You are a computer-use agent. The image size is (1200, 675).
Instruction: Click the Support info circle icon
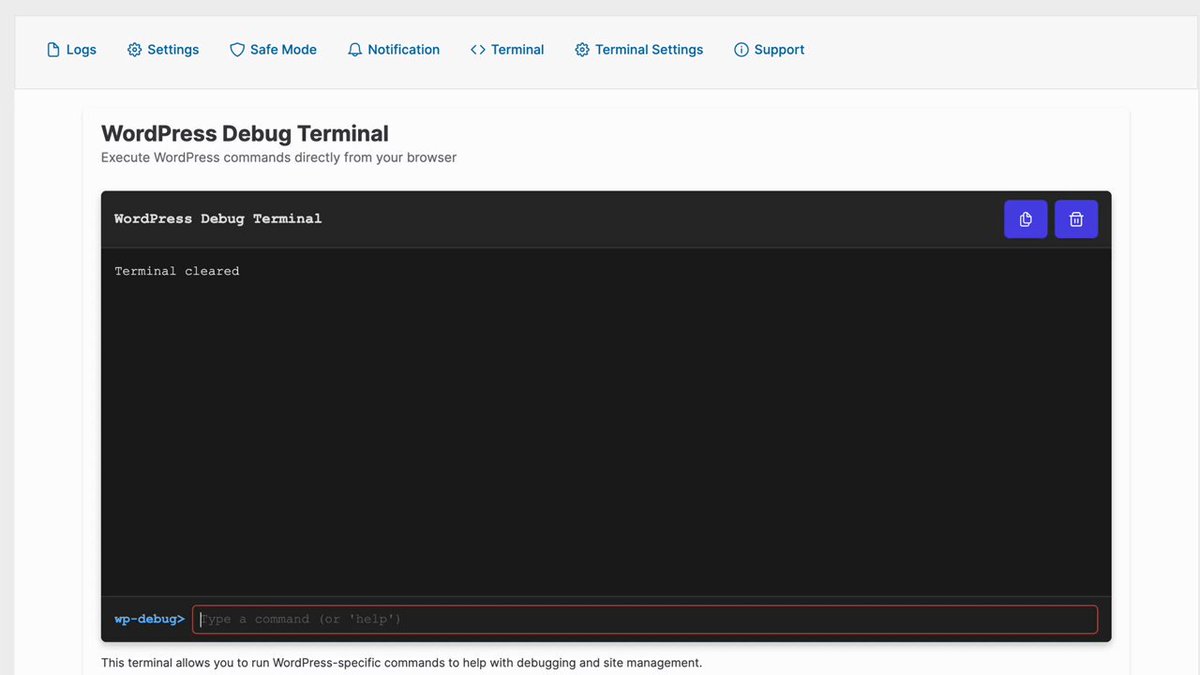click(741, 50)
